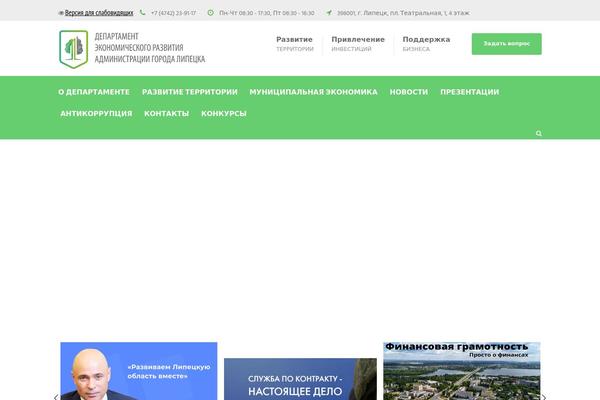600x400 pixels.
Task: Open 'Муниципальная экономика' menu item
Action: (313, 92)
